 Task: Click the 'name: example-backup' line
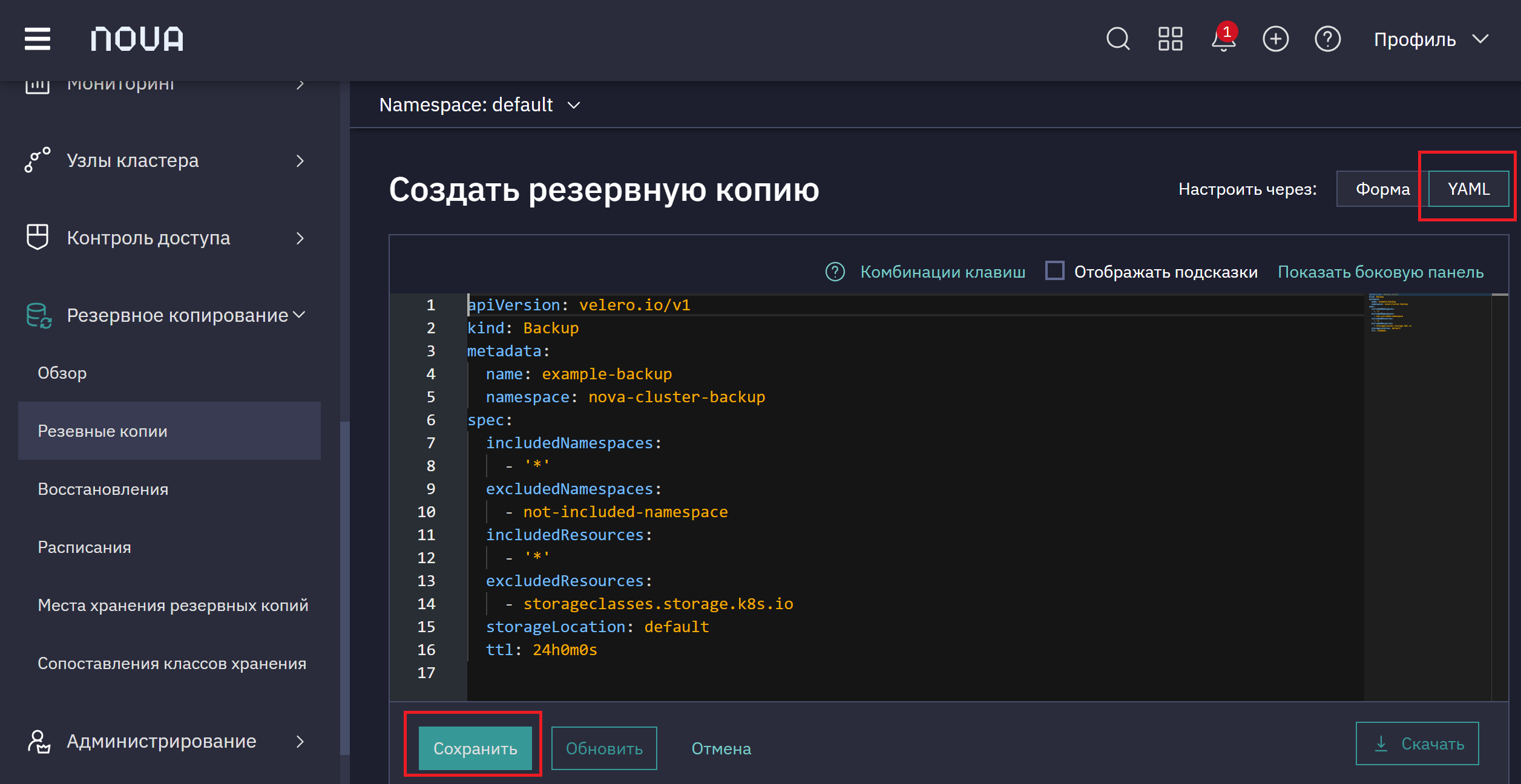(579, 374)
